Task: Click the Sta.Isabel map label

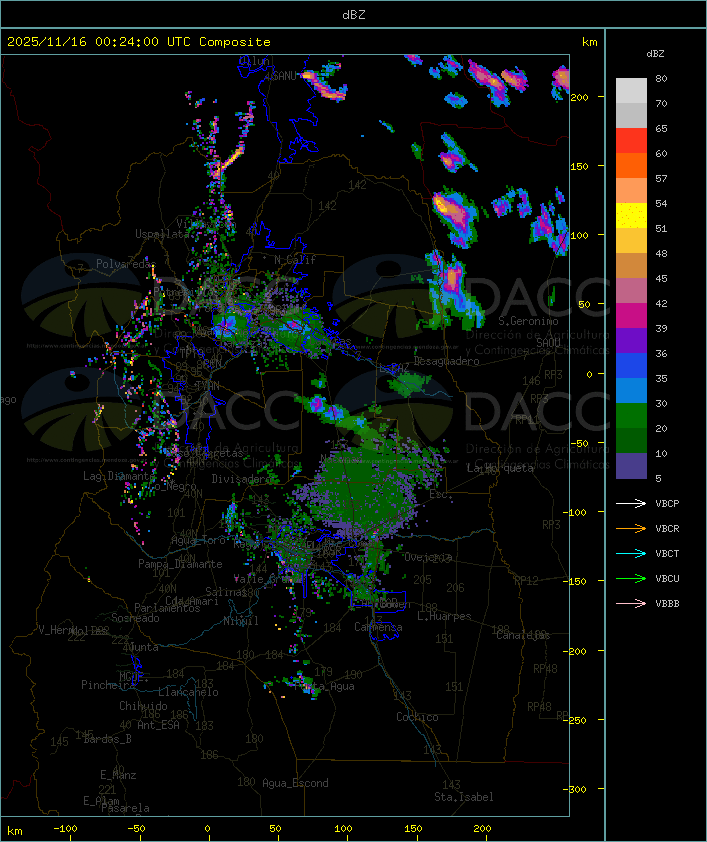Action: pyautogui.click(x=464, y=797)
